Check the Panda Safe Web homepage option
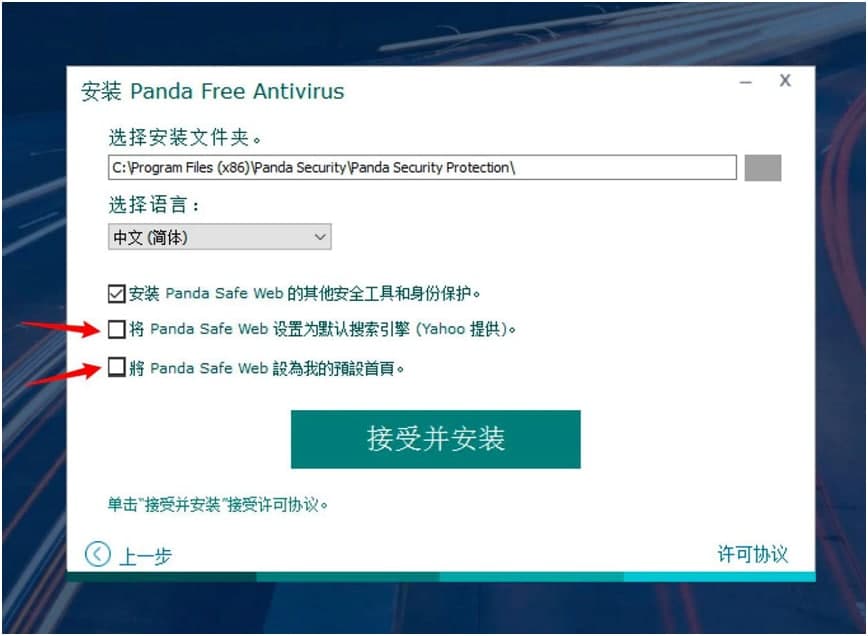The width and height of the screenshot is (868, 636). [116, 368]
